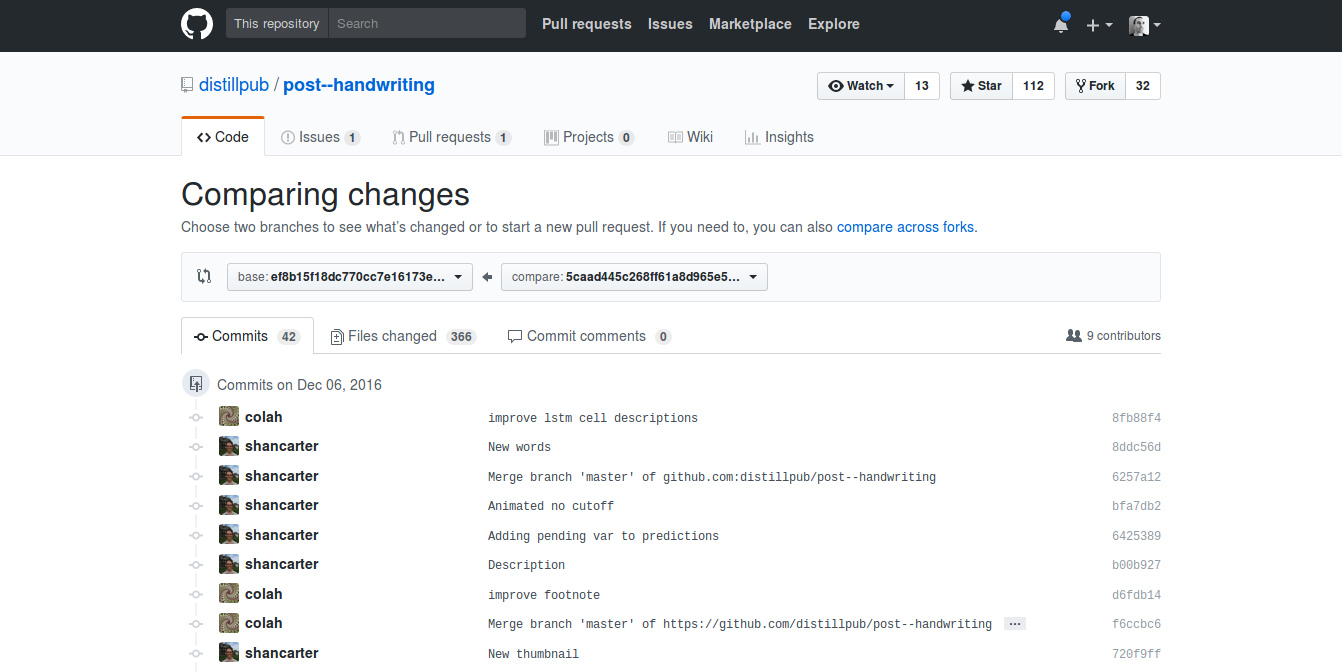
Task: Open commit hash 8fb88f4
Action: coord(1136,418)
